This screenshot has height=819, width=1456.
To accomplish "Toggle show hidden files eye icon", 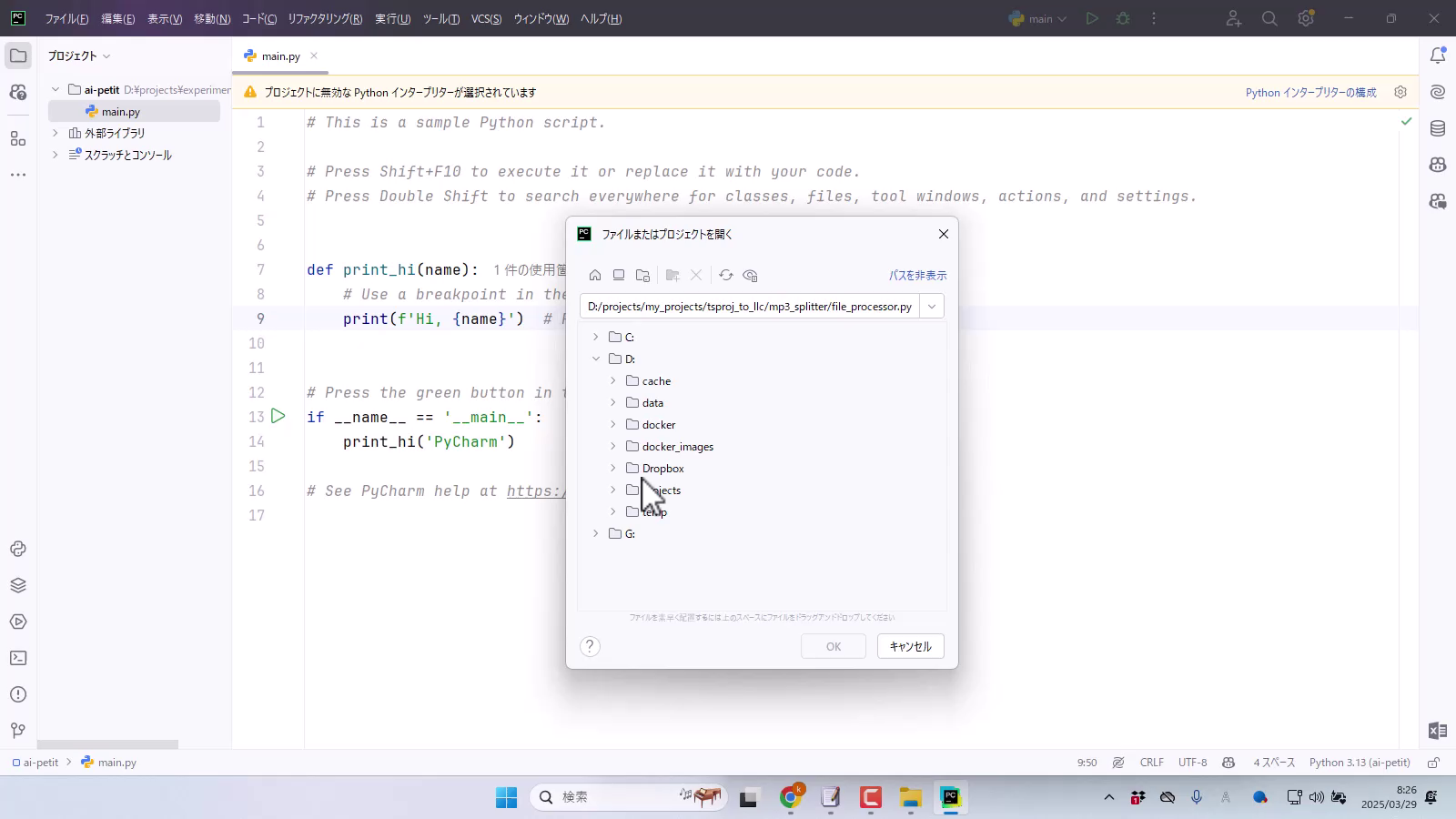I will click(750, 276).
